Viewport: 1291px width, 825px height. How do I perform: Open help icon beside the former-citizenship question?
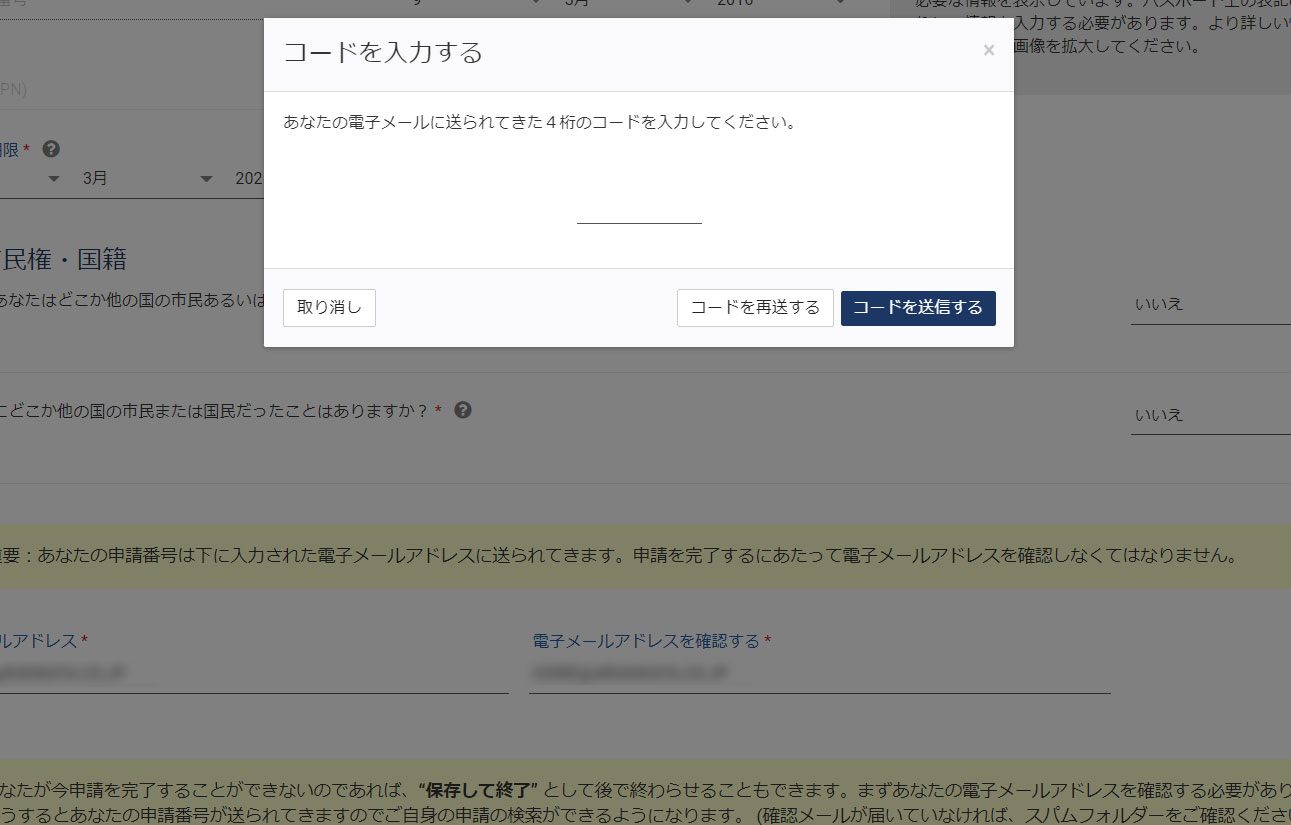[463, 411]
